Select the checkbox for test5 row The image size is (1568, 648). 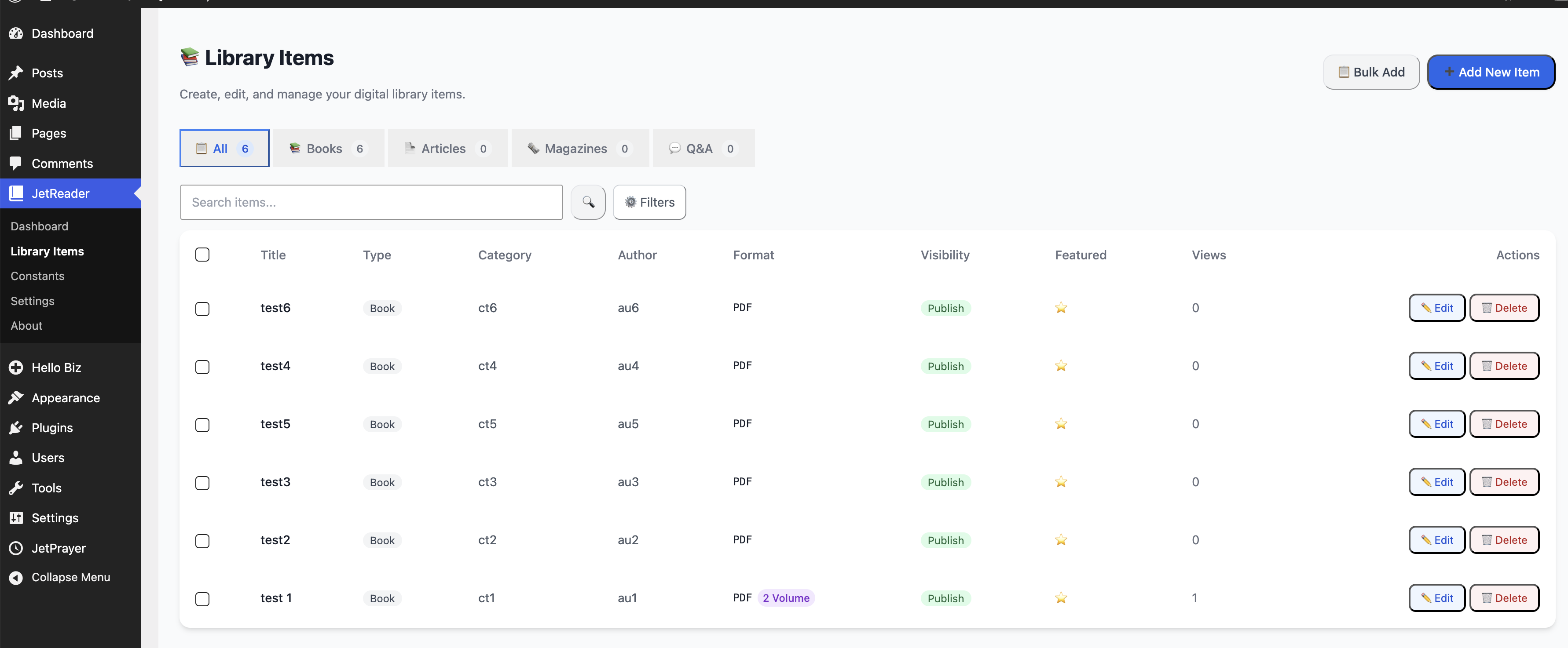pyautogui.click(x=203, y=425)
